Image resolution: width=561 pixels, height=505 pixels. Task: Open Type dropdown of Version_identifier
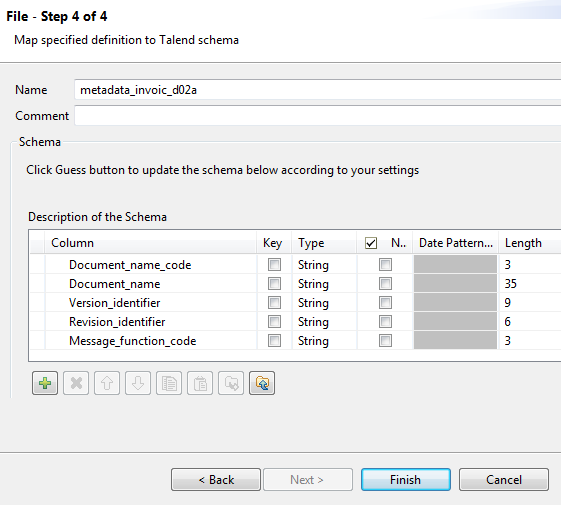click(x=324, y=303)
